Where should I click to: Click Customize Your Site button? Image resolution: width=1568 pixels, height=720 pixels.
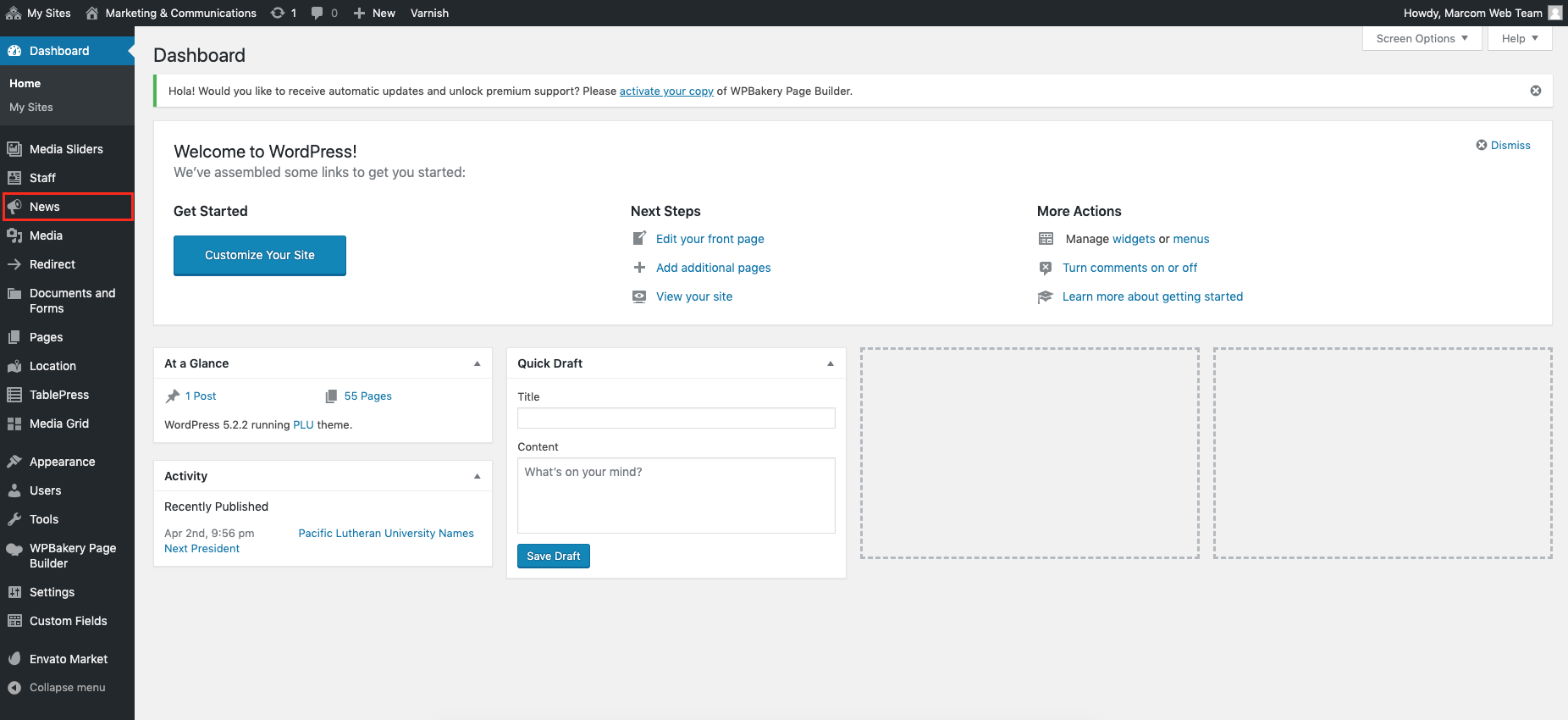[260, 255]
